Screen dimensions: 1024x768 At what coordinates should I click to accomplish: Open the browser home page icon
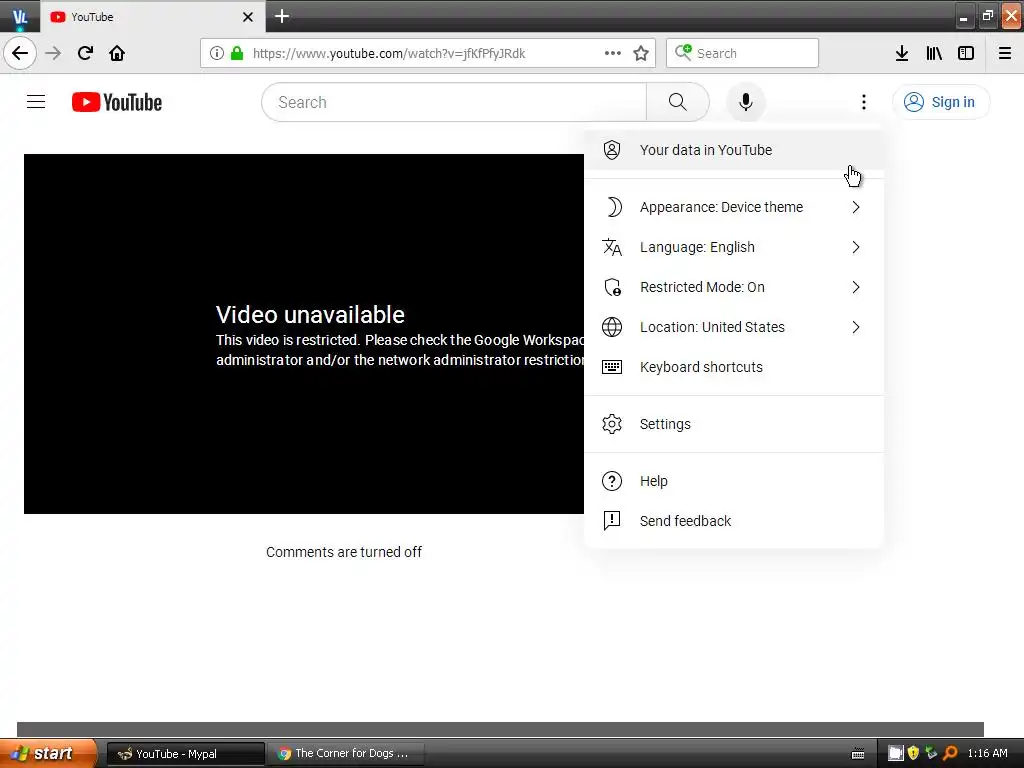click(117, 53)
